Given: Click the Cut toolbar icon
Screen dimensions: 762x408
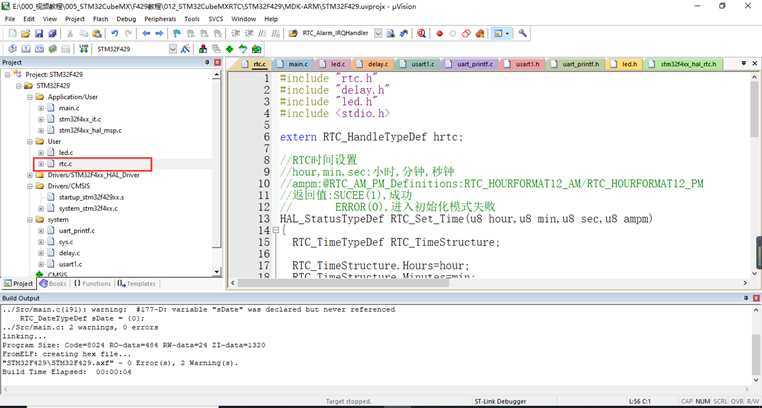Looking at the screenshot, I should 70,34.
